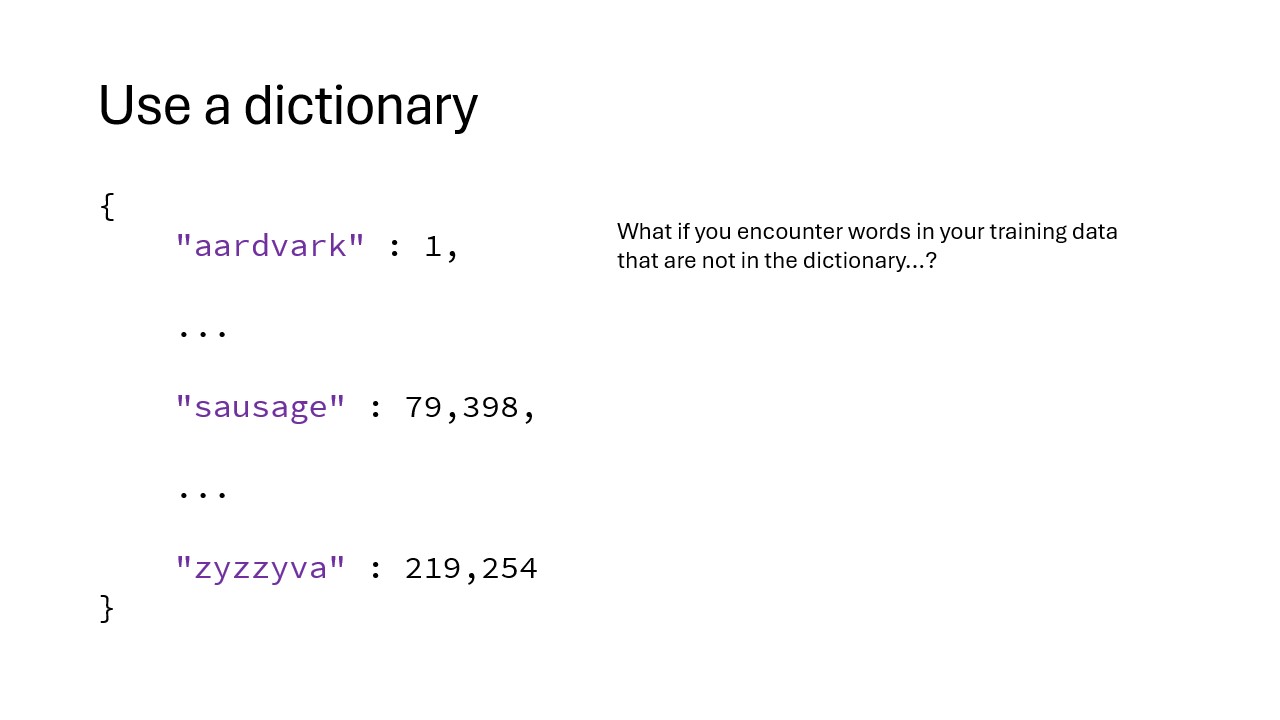Click the "Use a dictionary" slide title
The height and width of the screenshot is (720, 1280).
tap(288, 105)
